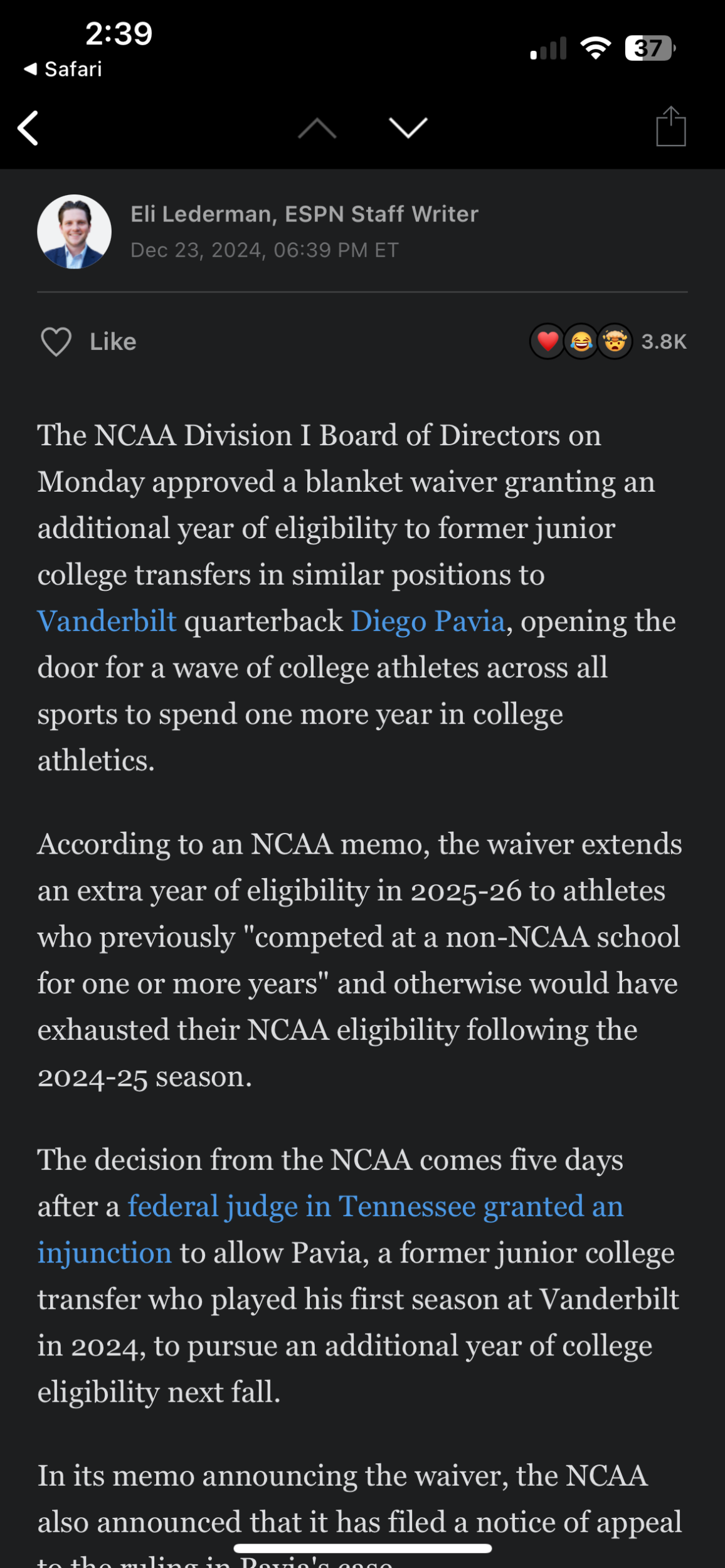
Task: Tap the mind-blown reaction emoji
Action: 615,342
